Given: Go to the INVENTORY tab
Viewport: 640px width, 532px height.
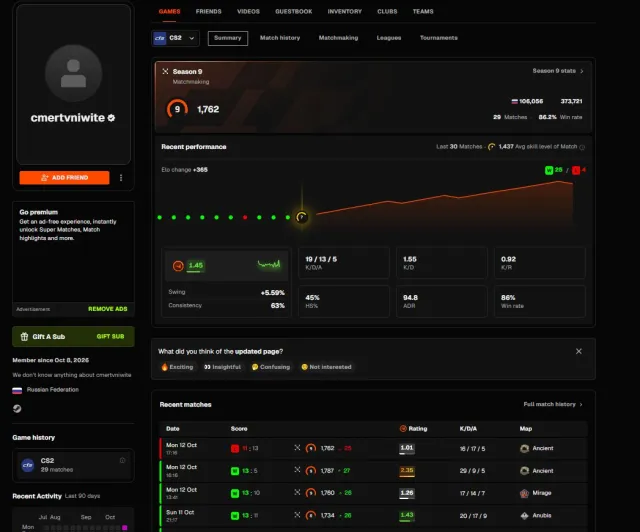Looking at the screenshot, I should pyautogui.click(x=344, y=11).
